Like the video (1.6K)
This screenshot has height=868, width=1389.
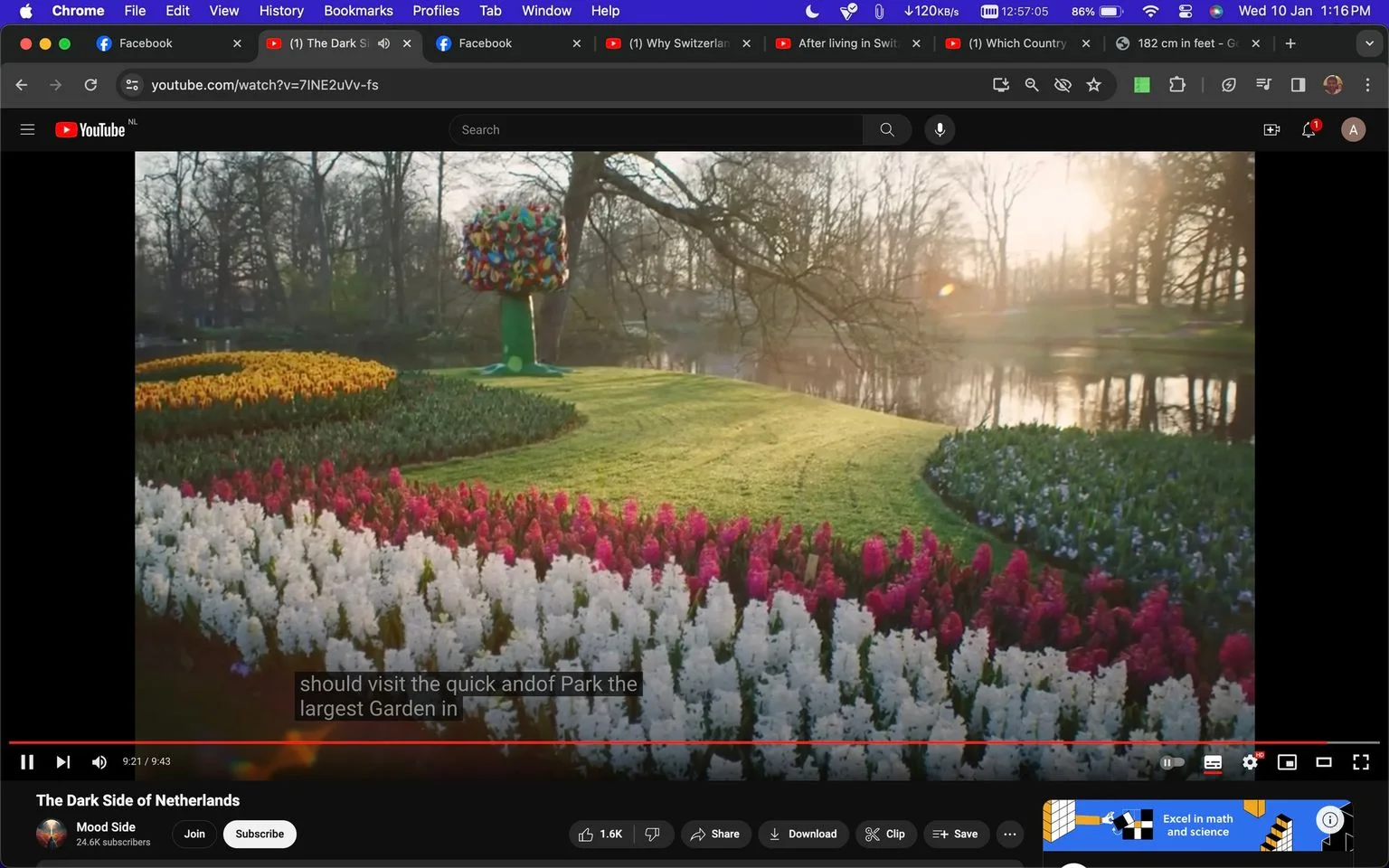point(601,834)
